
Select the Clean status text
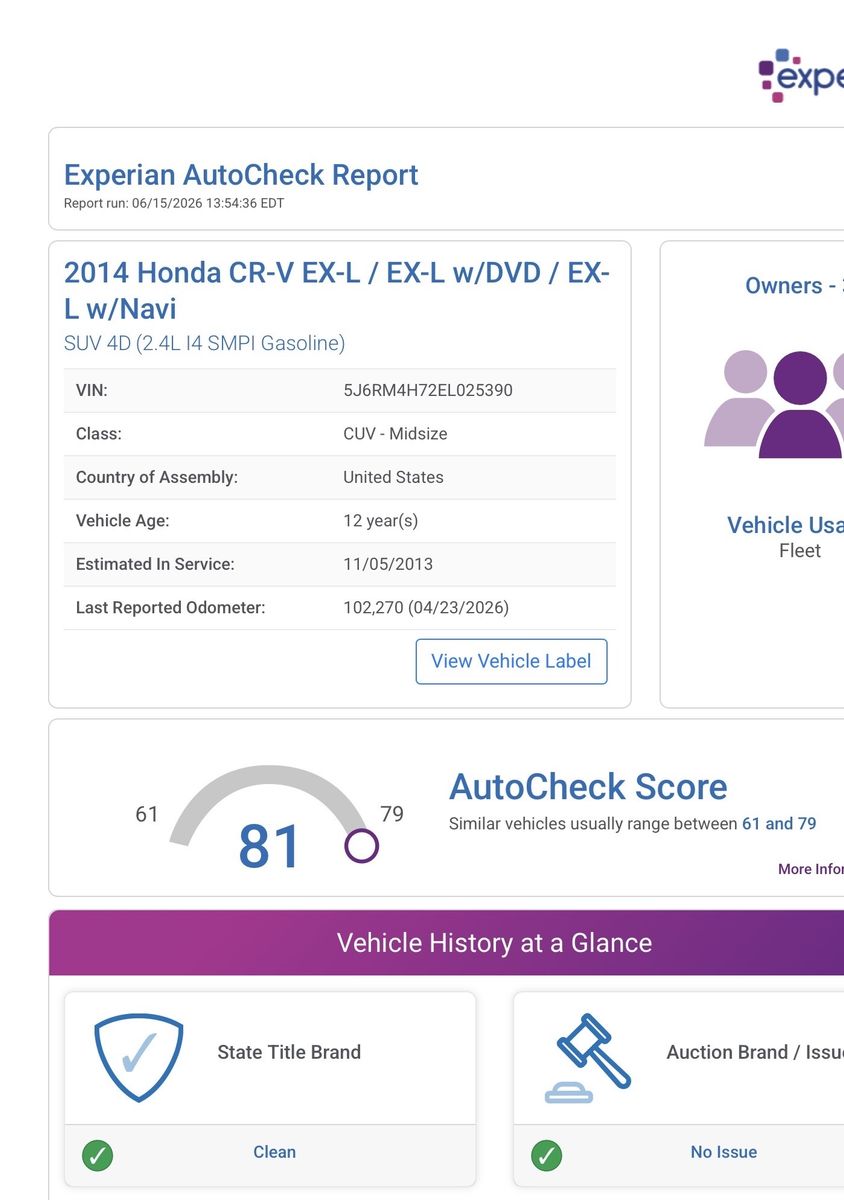(274, 1152)
